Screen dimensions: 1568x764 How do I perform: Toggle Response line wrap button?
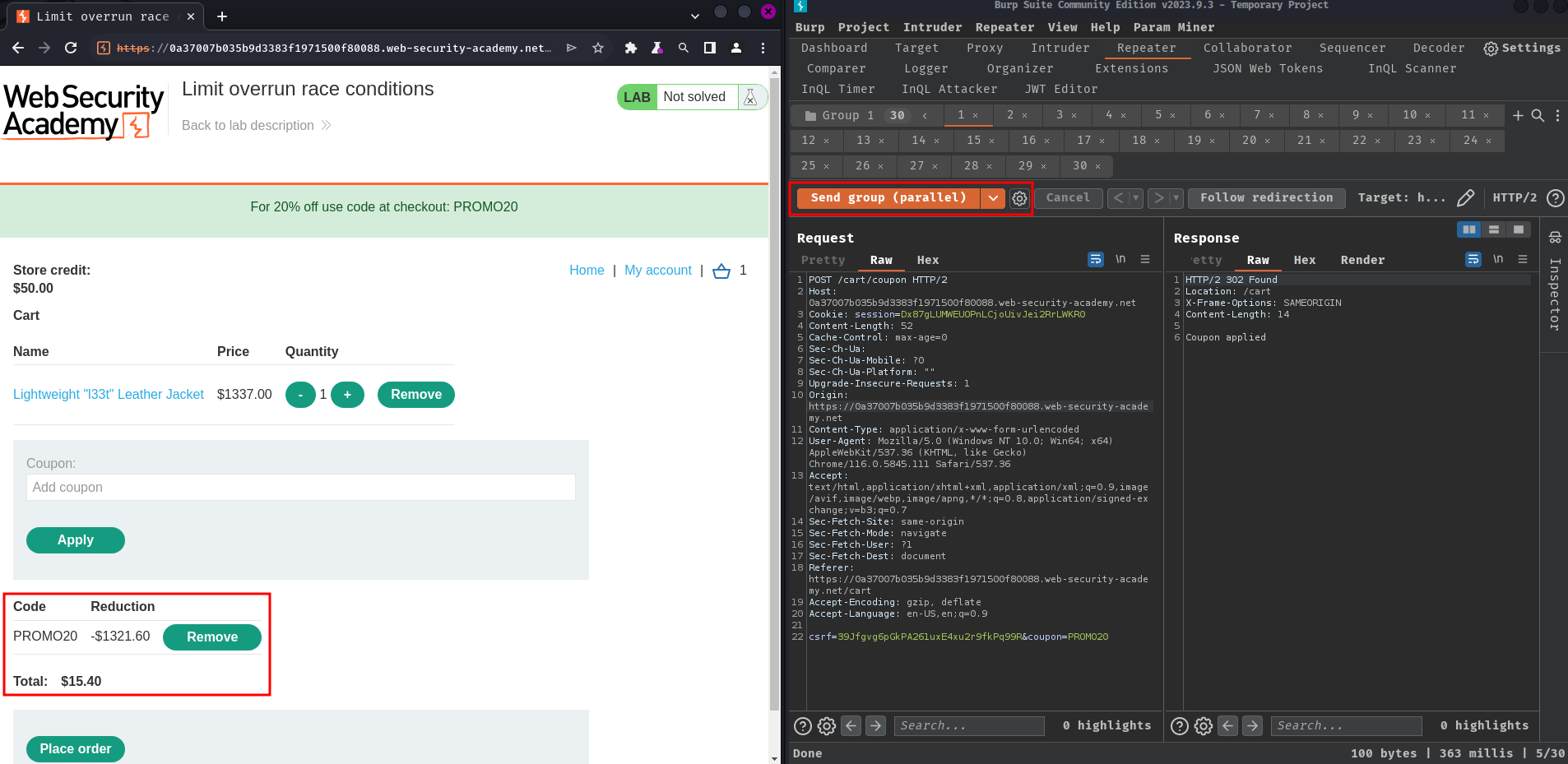(x=1473, y=259)
